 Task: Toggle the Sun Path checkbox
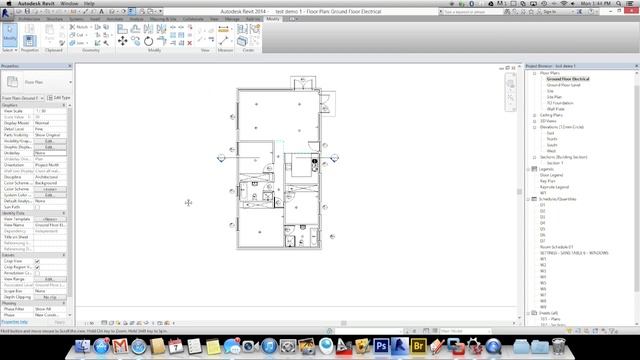tap(37, 207)
